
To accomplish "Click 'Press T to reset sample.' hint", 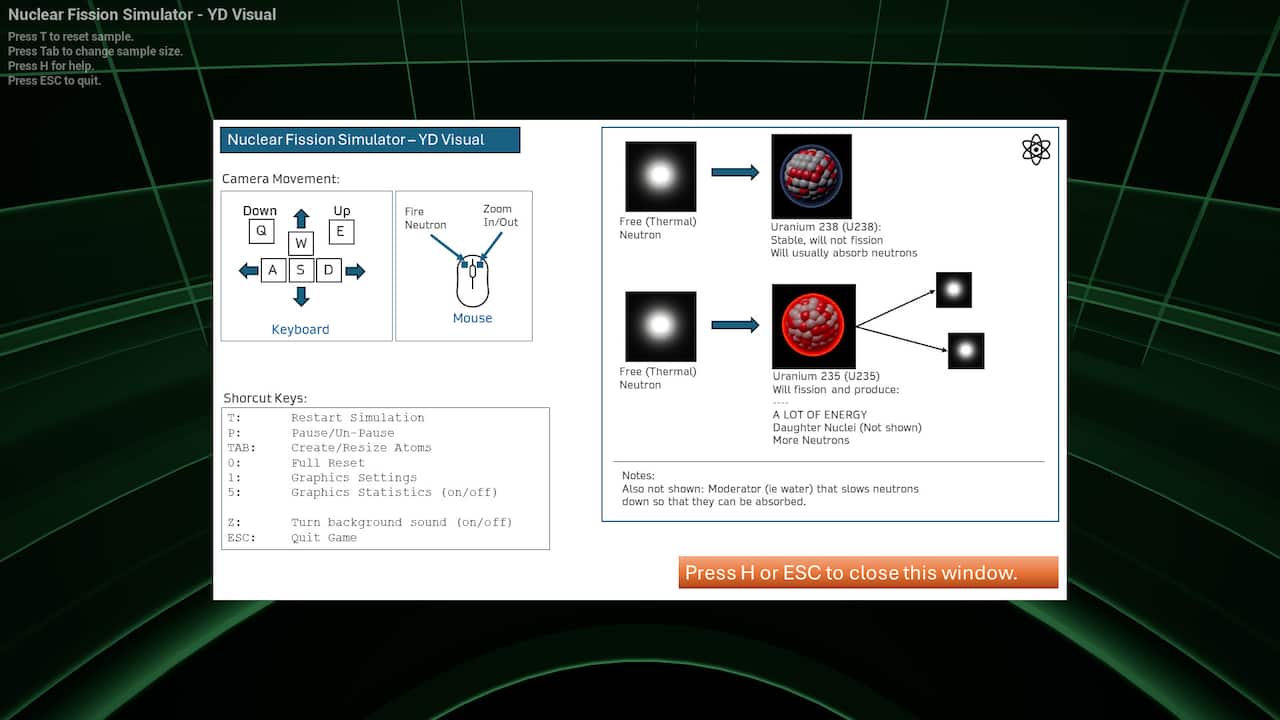I will click(71, 37).
